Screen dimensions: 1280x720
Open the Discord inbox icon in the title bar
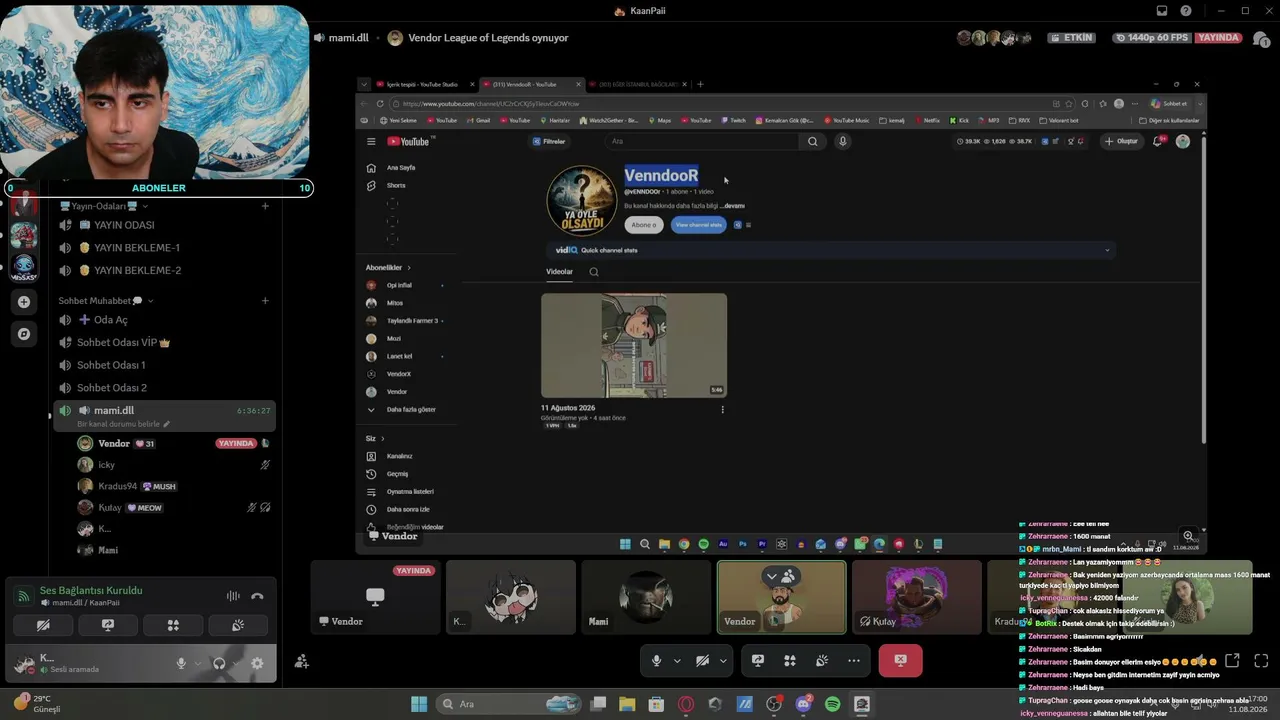(1162, 11)
